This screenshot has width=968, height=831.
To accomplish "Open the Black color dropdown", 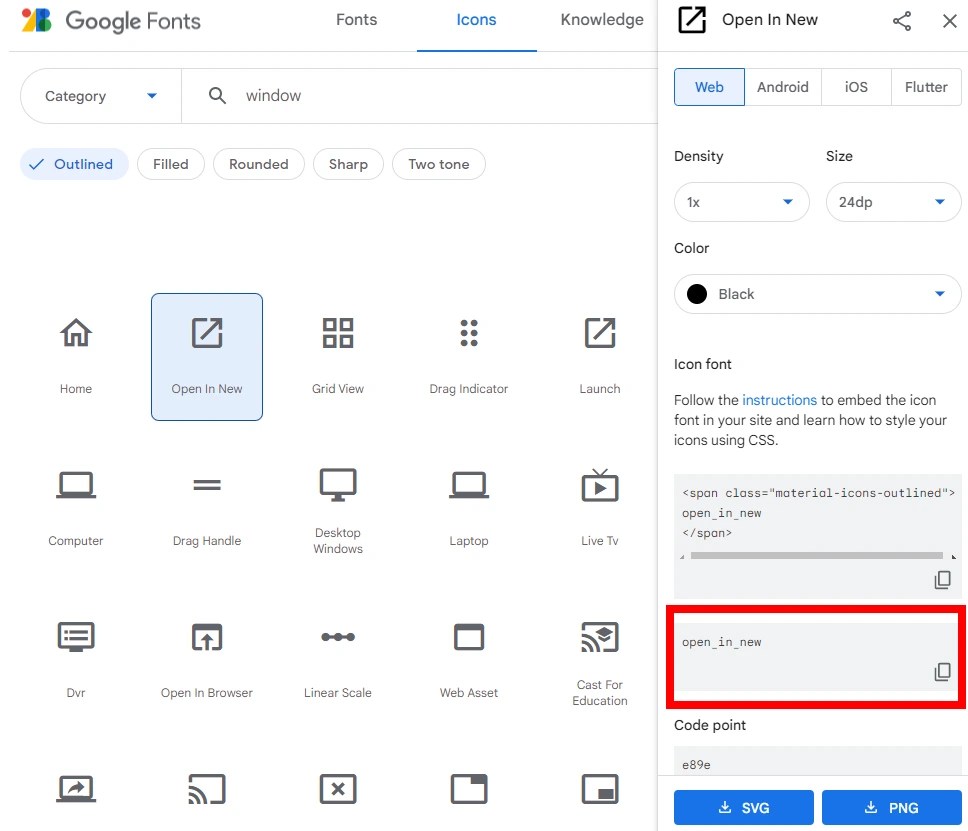I will (x=817, y=294).
